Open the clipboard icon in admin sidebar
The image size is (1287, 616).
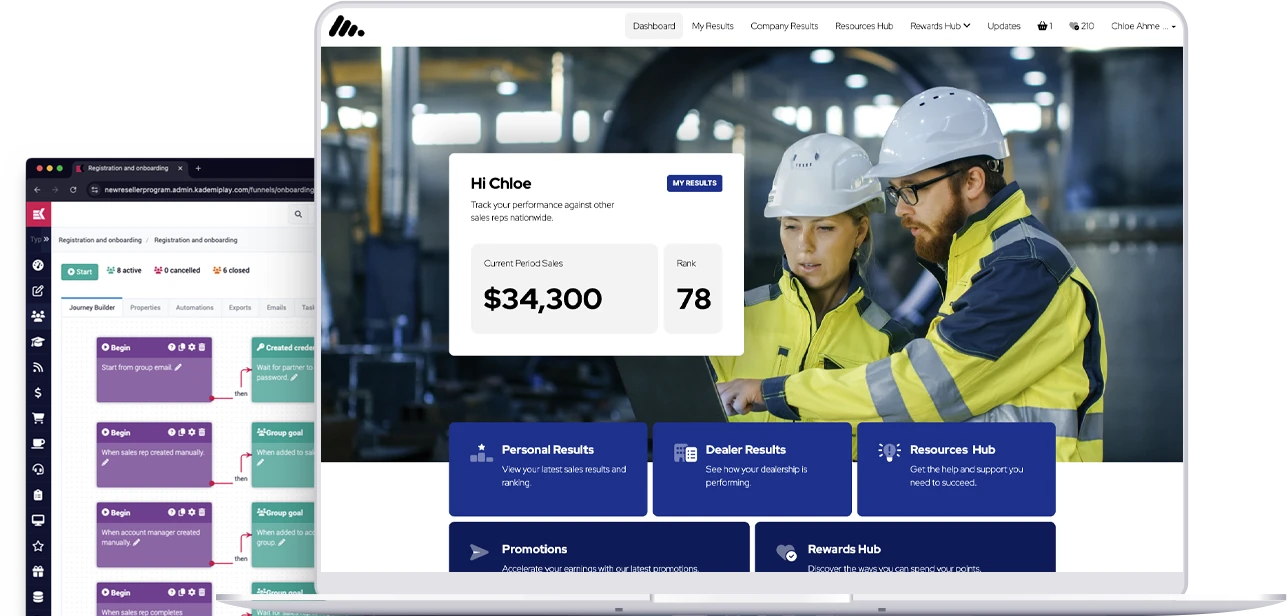[38, 495]
